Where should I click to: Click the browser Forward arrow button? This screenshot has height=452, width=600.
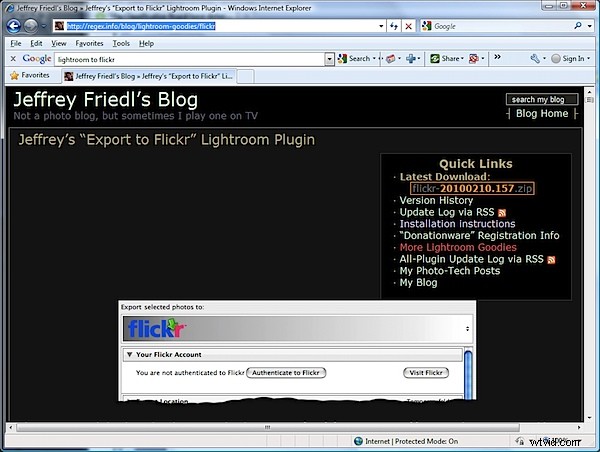[x=31, y=26]
